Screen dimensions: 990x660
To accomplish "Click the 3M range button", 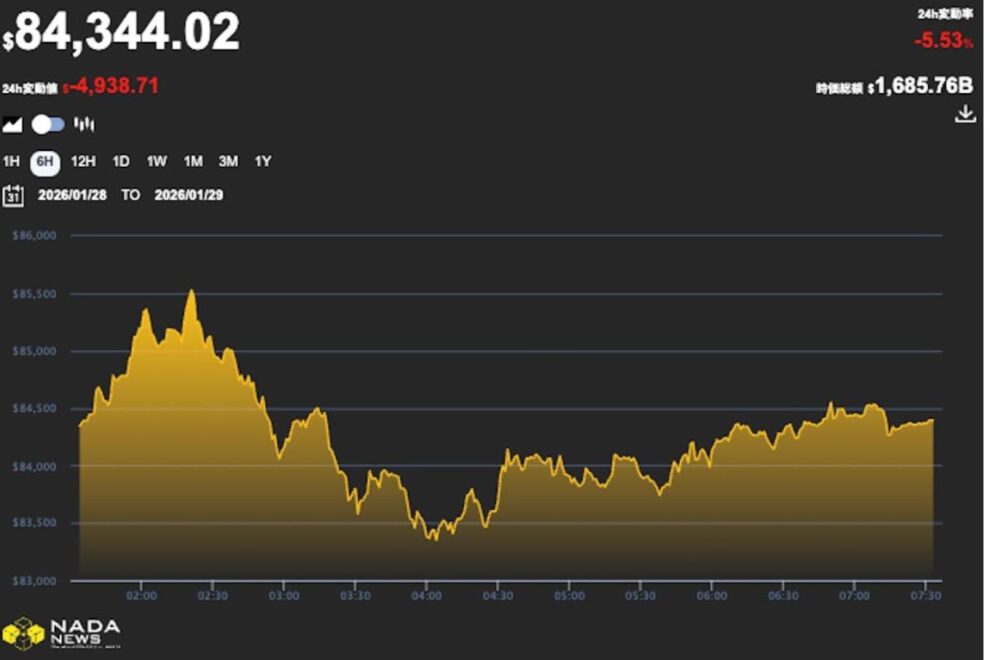I will pos(228,160).
